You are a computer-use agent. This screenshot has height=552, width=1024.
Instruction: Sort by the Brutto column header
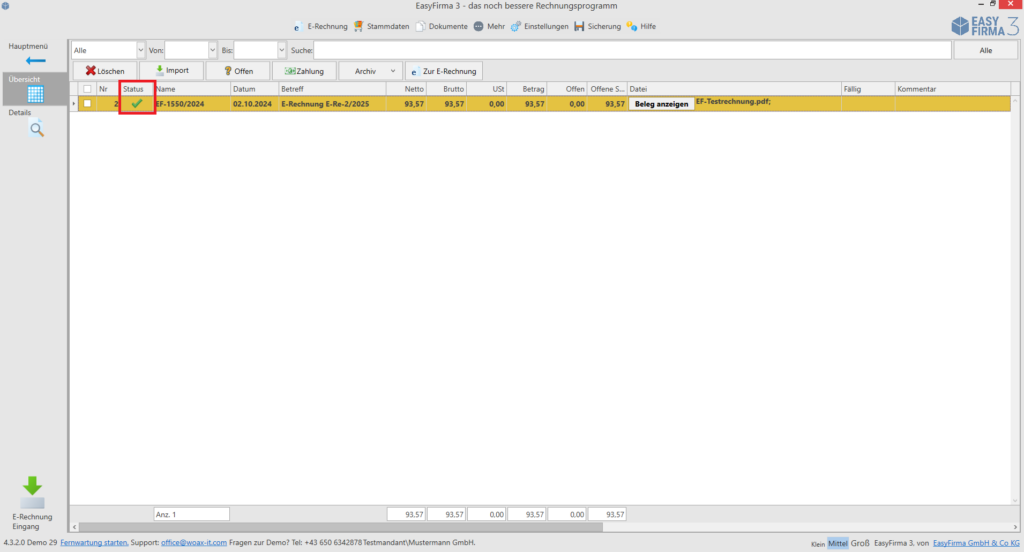[x=447, y=89]
